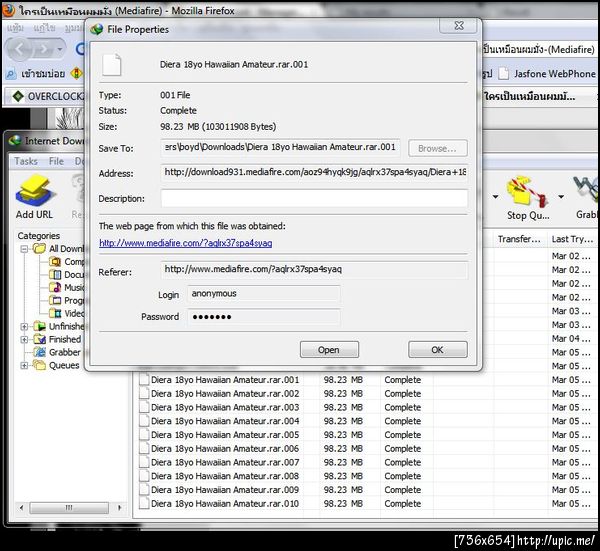Select download row ending in rar.002
This screenshot has height=551, width=600.
coord(367,394)
